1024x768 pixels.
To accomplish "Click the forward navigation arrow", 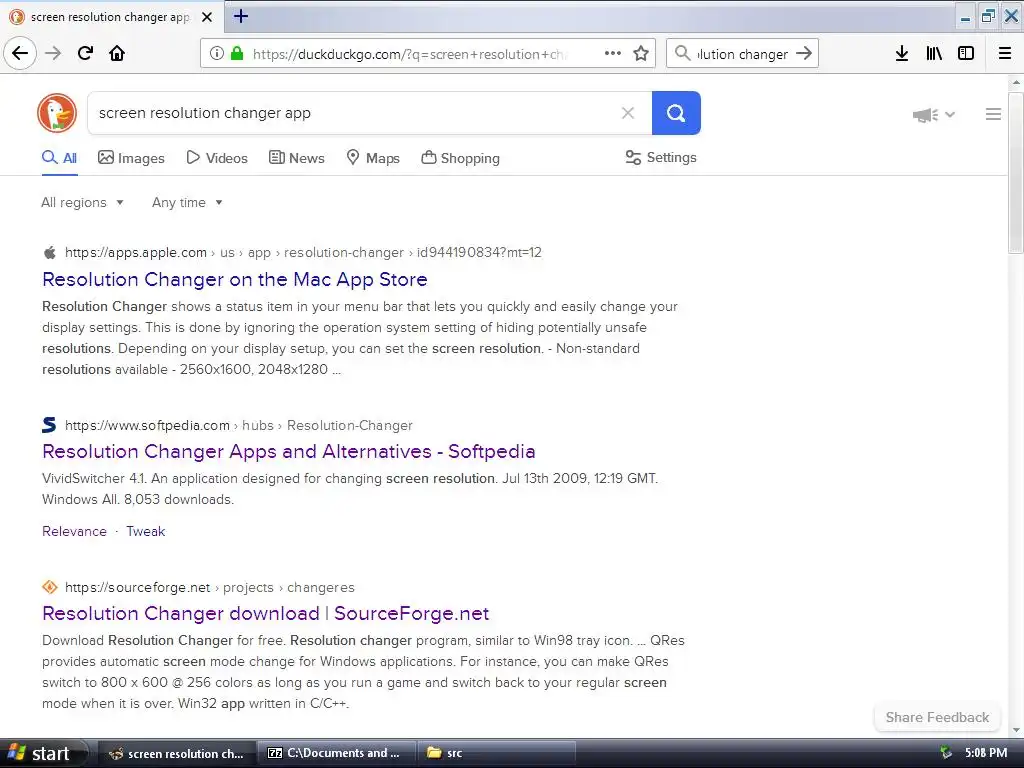I will pos(54,54).
